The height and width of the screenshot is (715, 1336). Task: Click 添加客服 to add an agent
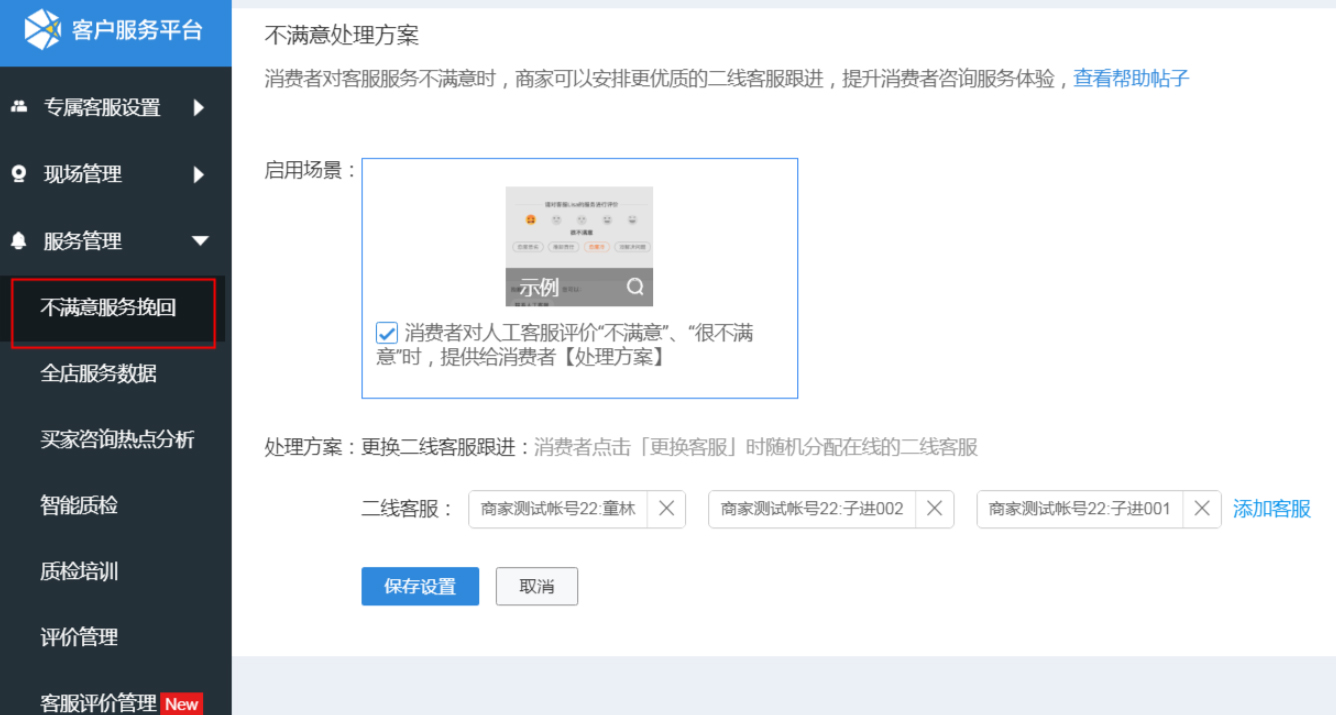[x=1271, y=509]
